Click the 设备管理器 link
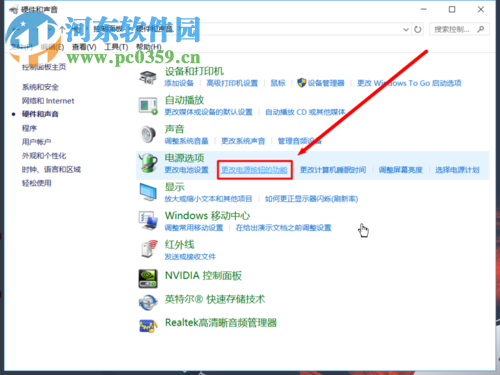 (x=326, y=83)
